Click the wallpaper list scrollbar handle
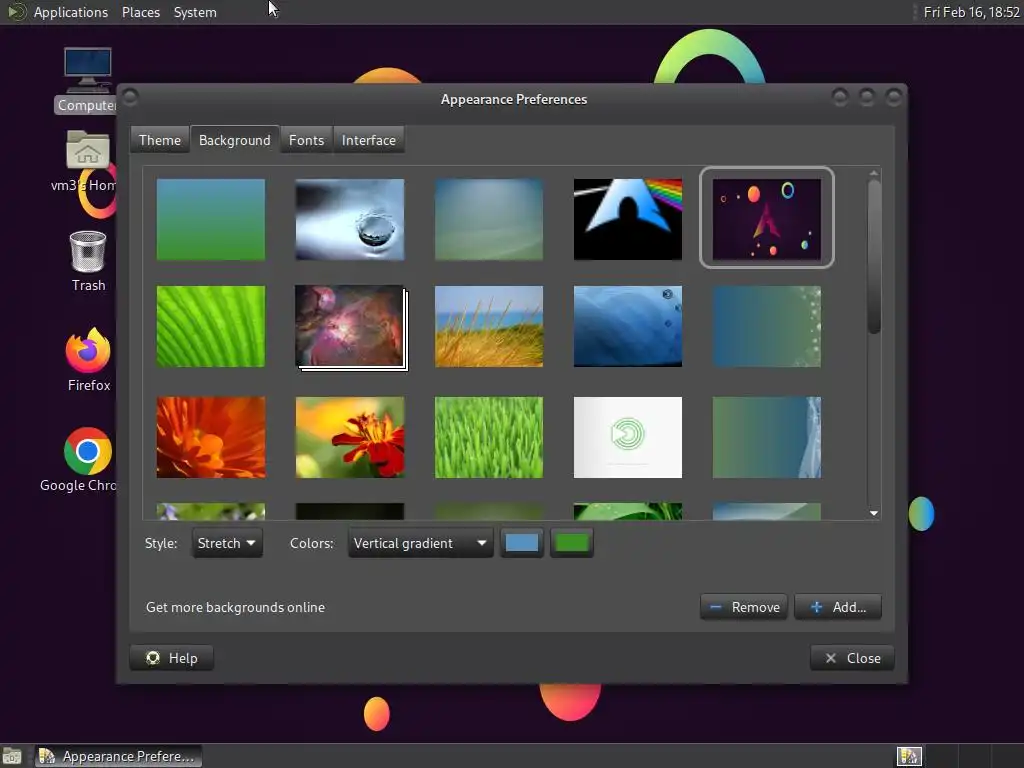1024x768 pixels. pos(874,257)
